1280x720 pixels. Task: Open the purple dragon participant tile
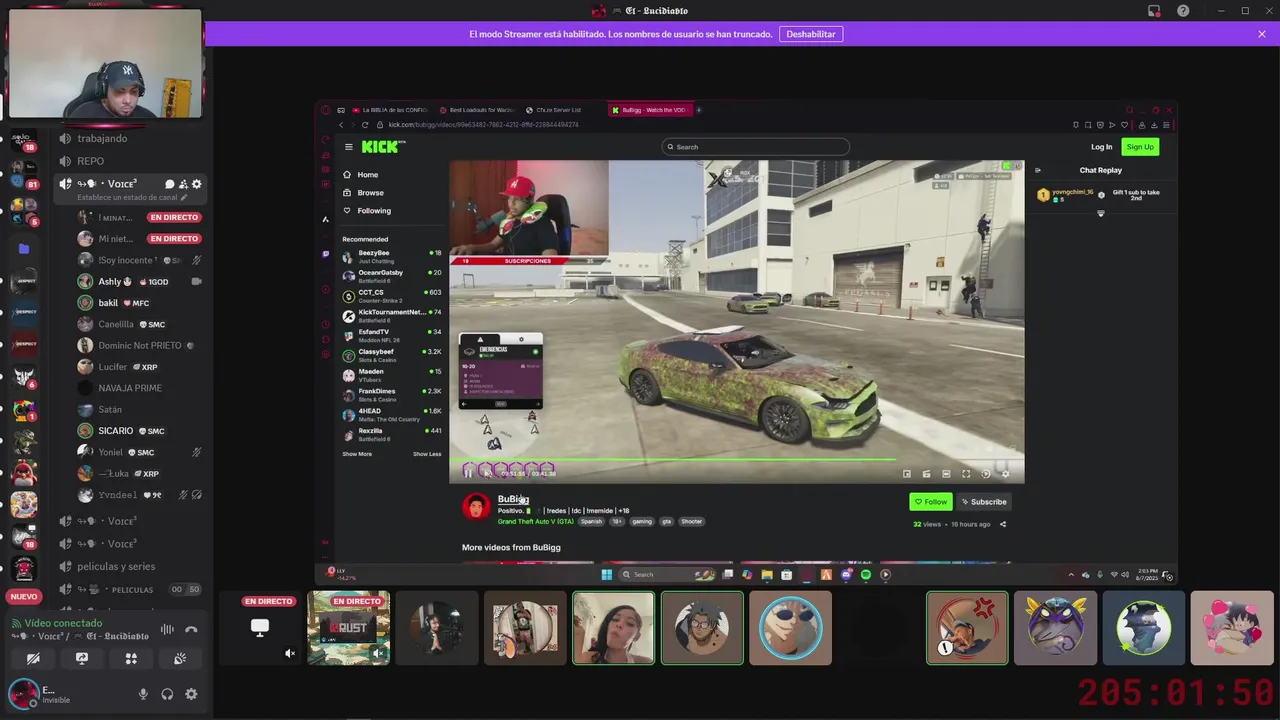point(1055,628)
